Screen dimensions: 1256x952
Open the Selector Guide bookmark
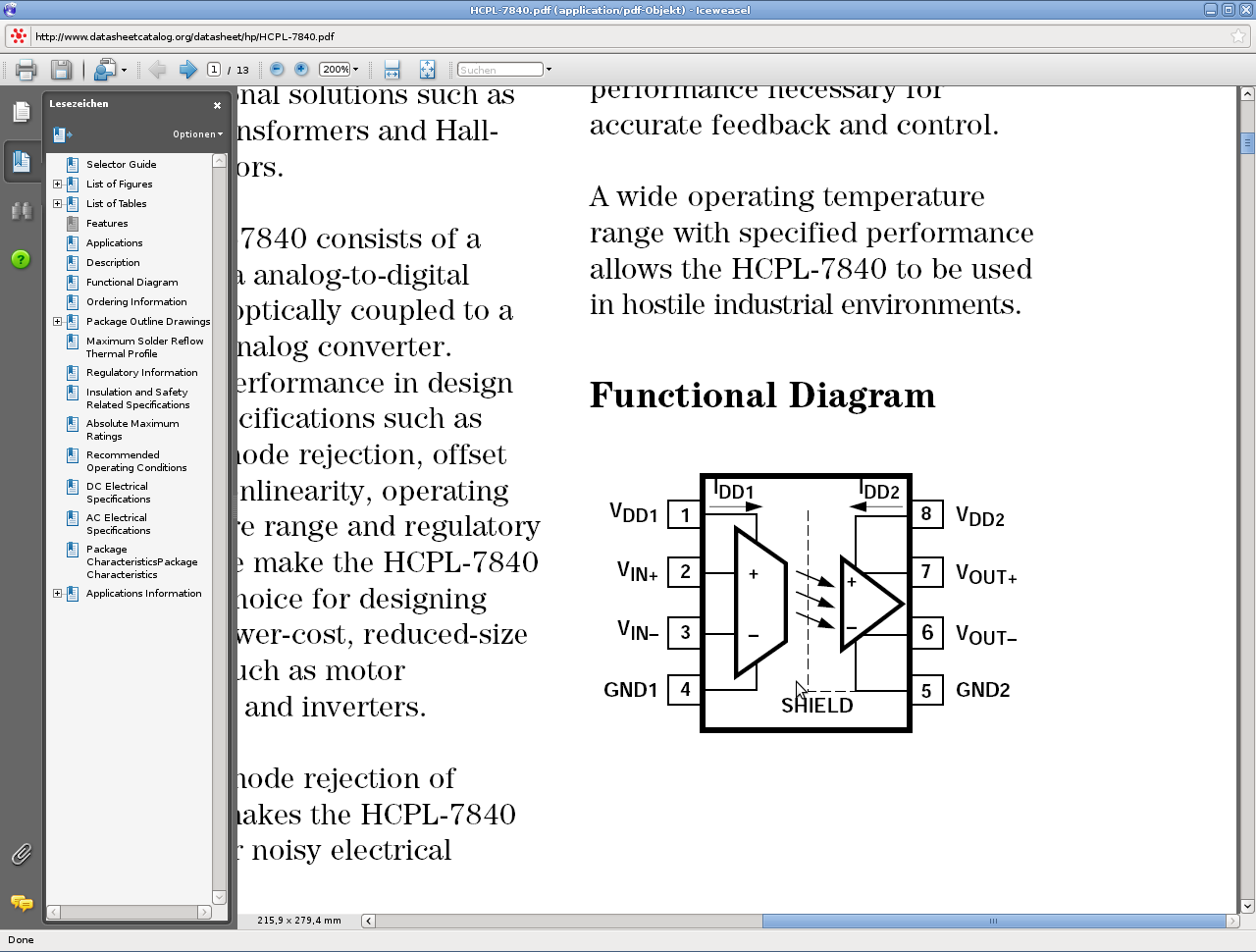point(121,165)
